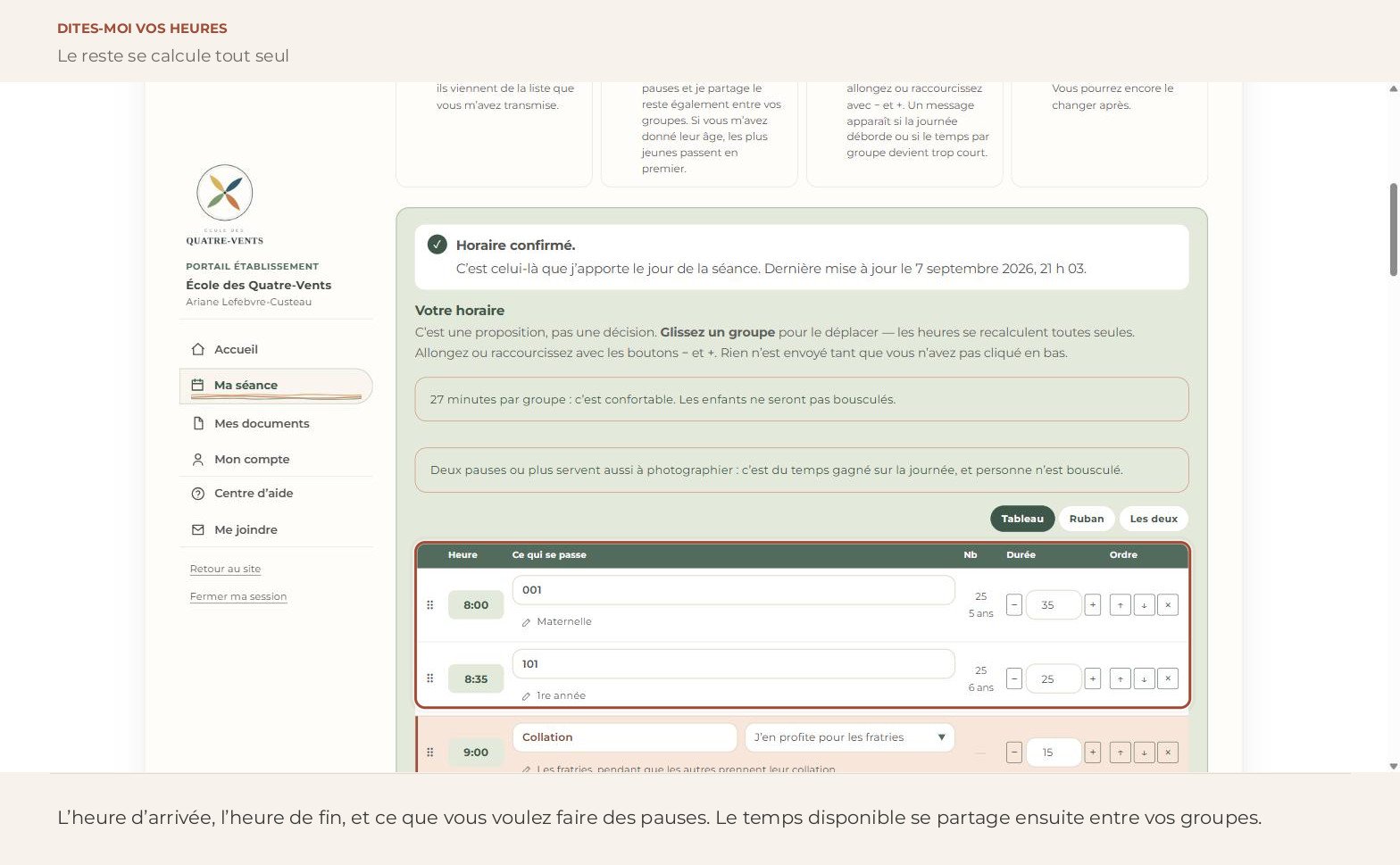
Task: Open Mon compte in the sidebar
Action: point(276,459)
